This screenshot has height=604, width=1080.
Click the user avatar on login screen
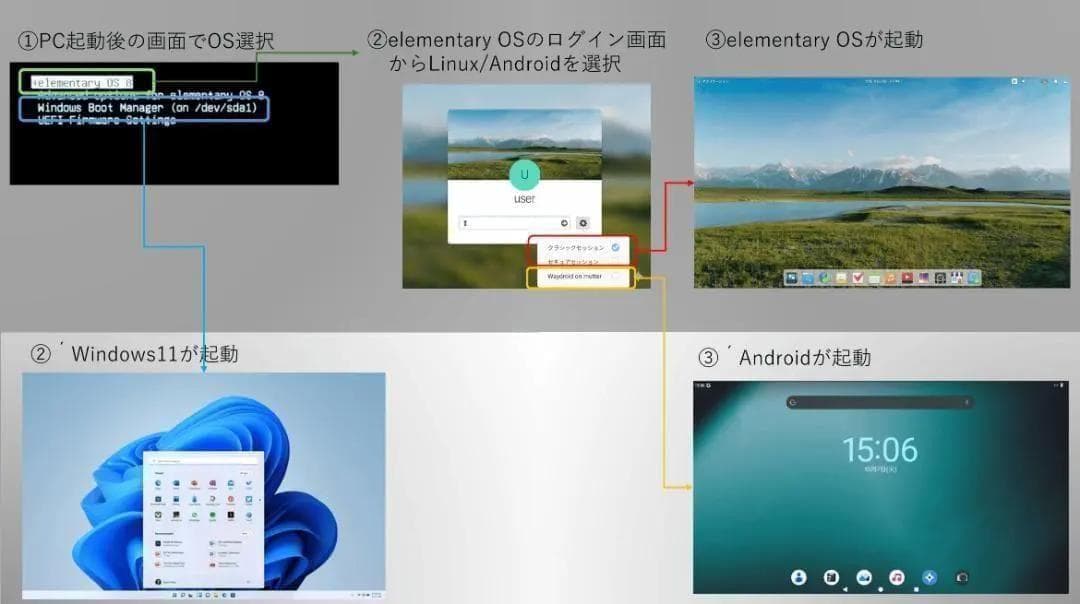click(524, 174)
